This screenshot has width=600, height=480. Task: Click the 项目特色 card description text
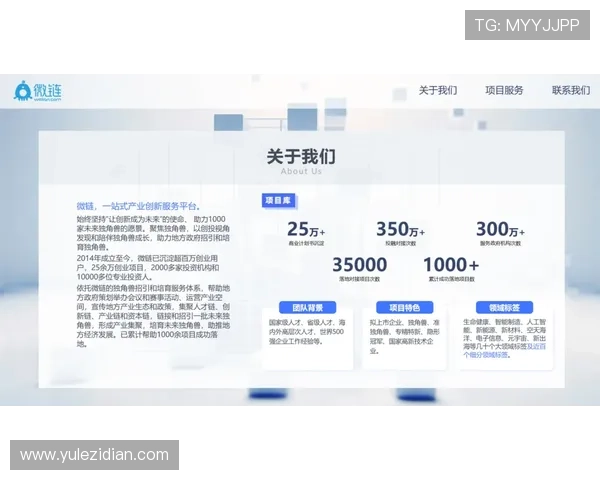click(404, 336)
